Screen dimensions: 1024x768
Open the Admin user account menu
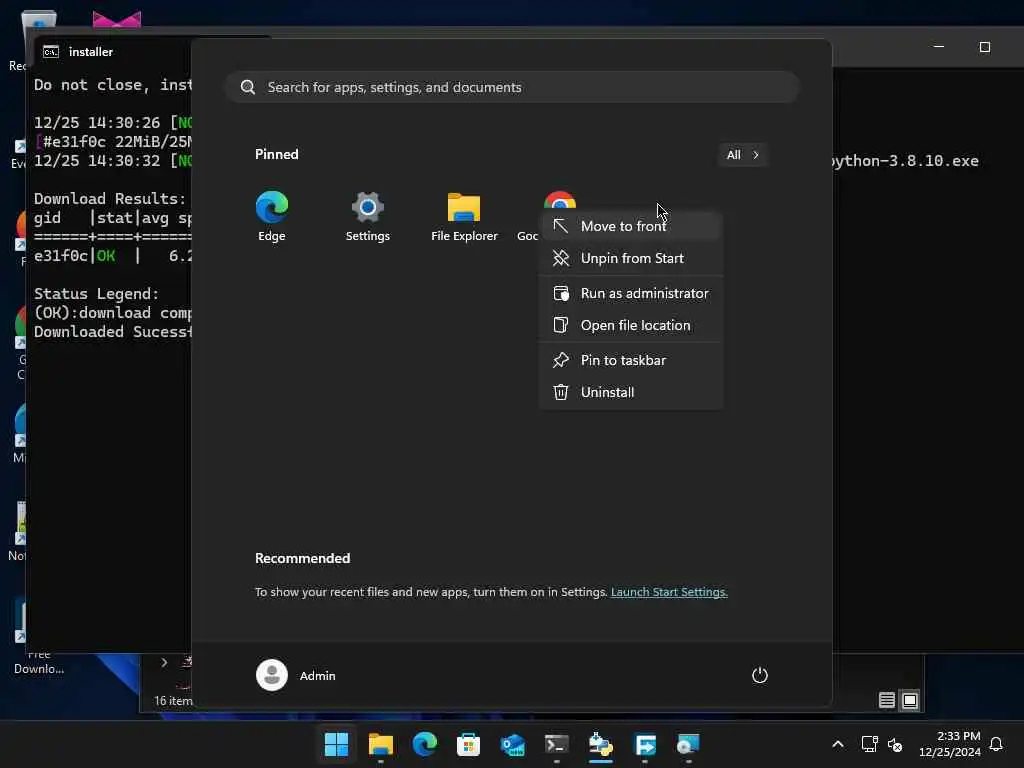click(296, 675)
